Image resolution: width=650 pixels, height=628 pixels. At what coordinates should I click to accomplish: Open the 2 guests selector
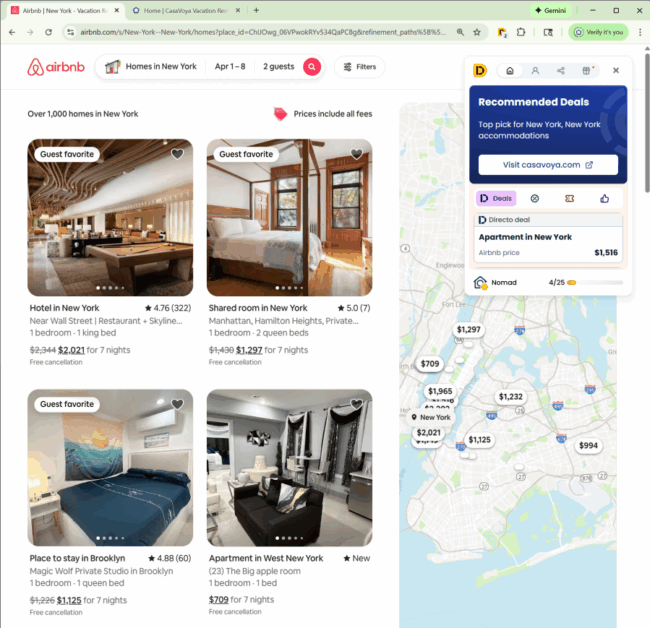(x=279, y=67)
